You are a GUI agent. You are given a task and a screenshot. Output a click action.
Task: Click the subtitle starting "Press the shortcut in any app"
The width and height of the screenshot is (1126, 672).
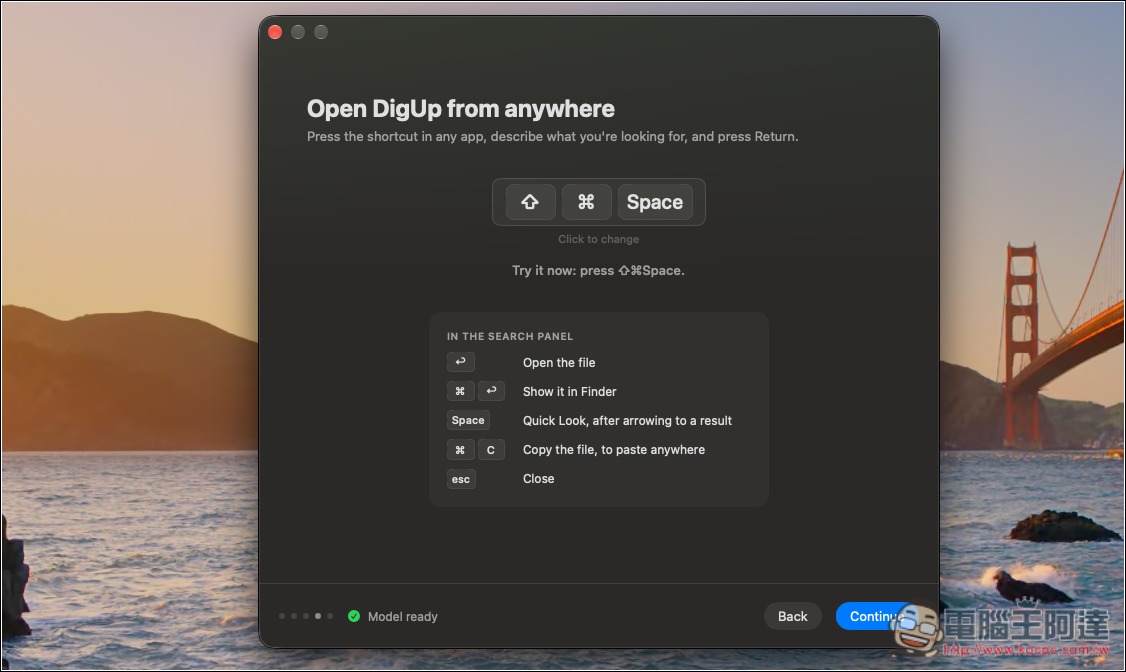[x=553, y=136]
